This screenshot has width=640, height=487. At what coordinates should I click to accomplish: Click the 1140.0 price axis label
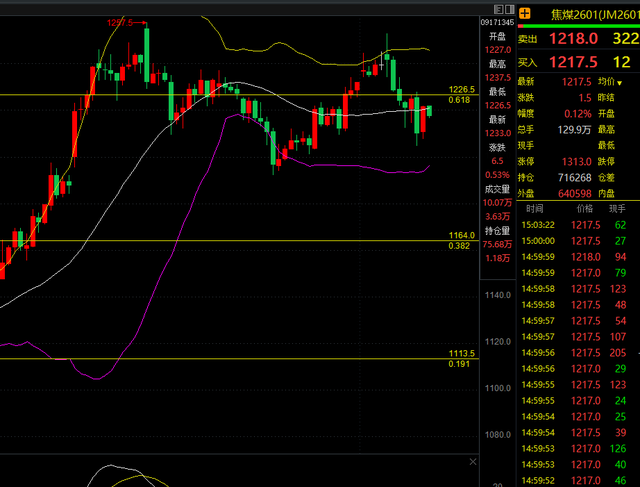tap(498, 295)
